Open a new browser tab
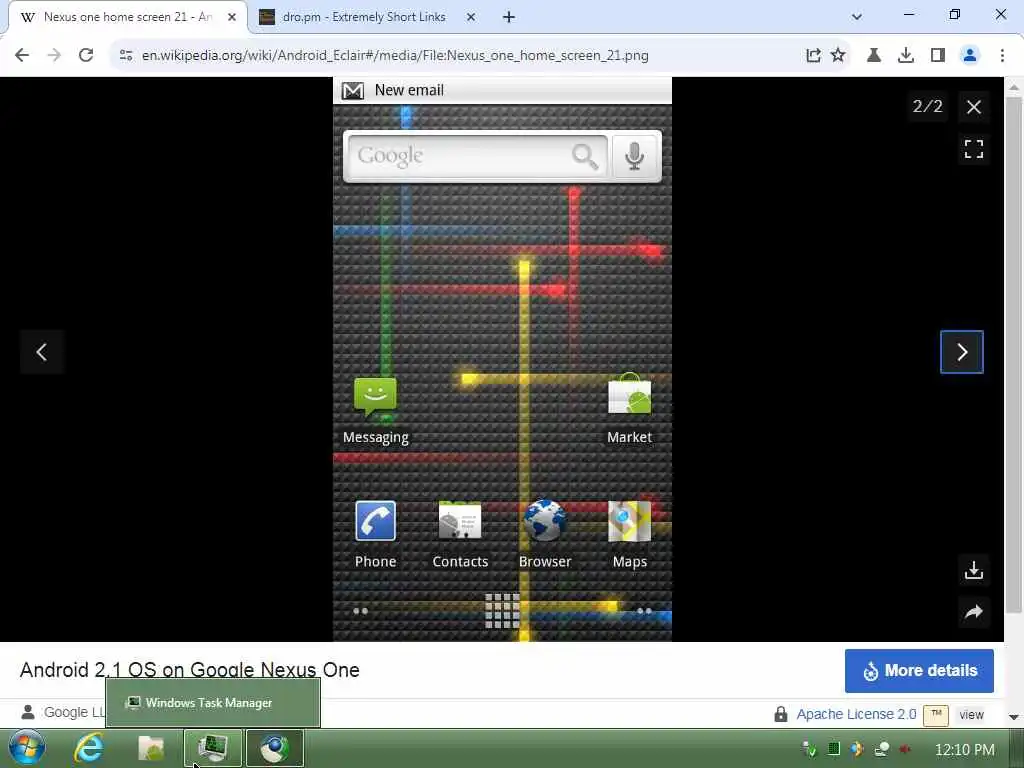The width and height of the screenshot is (1024, 768). click(x=509, y=18)
